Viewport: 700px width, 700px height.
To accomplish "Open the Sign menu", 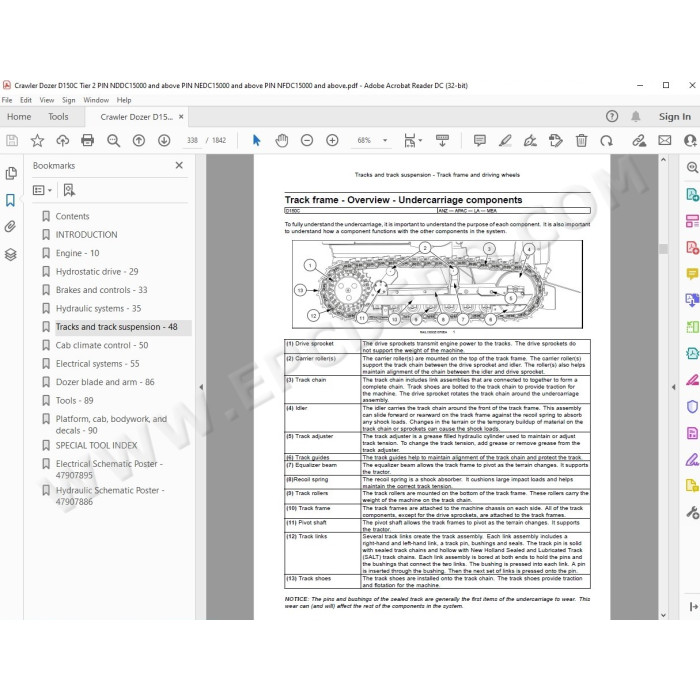I will click(68, 100).
